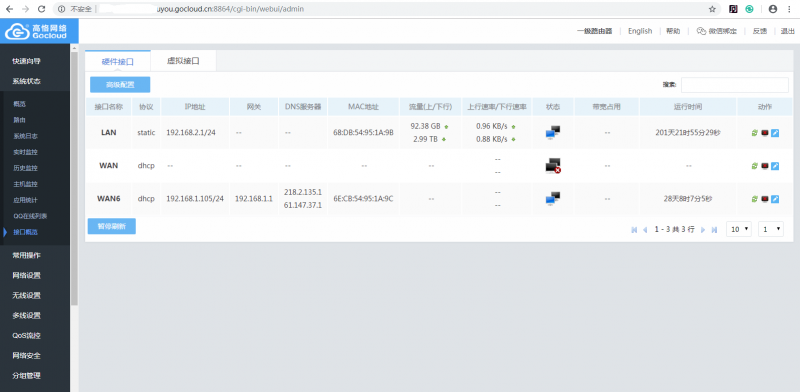This screenshot has width=800, height=392.
Task: Click the blue edit icon for WAN6
Action: (775, 199)
